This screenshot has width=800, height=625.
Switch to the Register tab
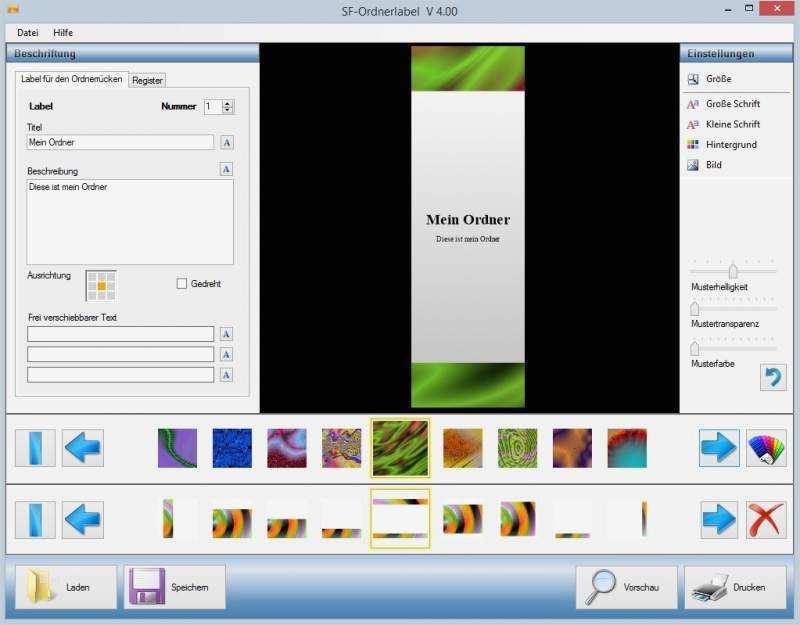(147, 80)
